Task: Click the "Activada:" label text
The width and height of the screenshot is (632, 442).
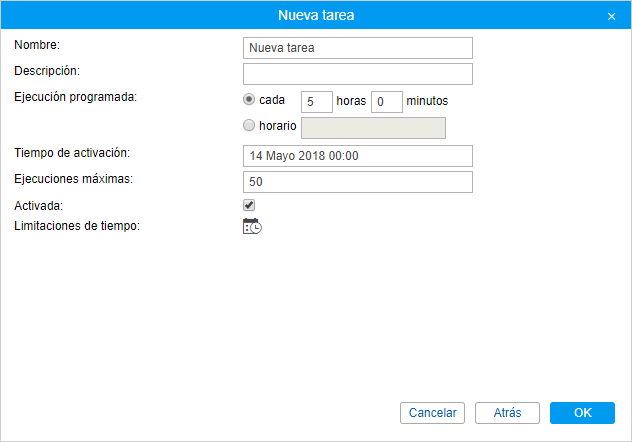Action: [x=39, y=205]
